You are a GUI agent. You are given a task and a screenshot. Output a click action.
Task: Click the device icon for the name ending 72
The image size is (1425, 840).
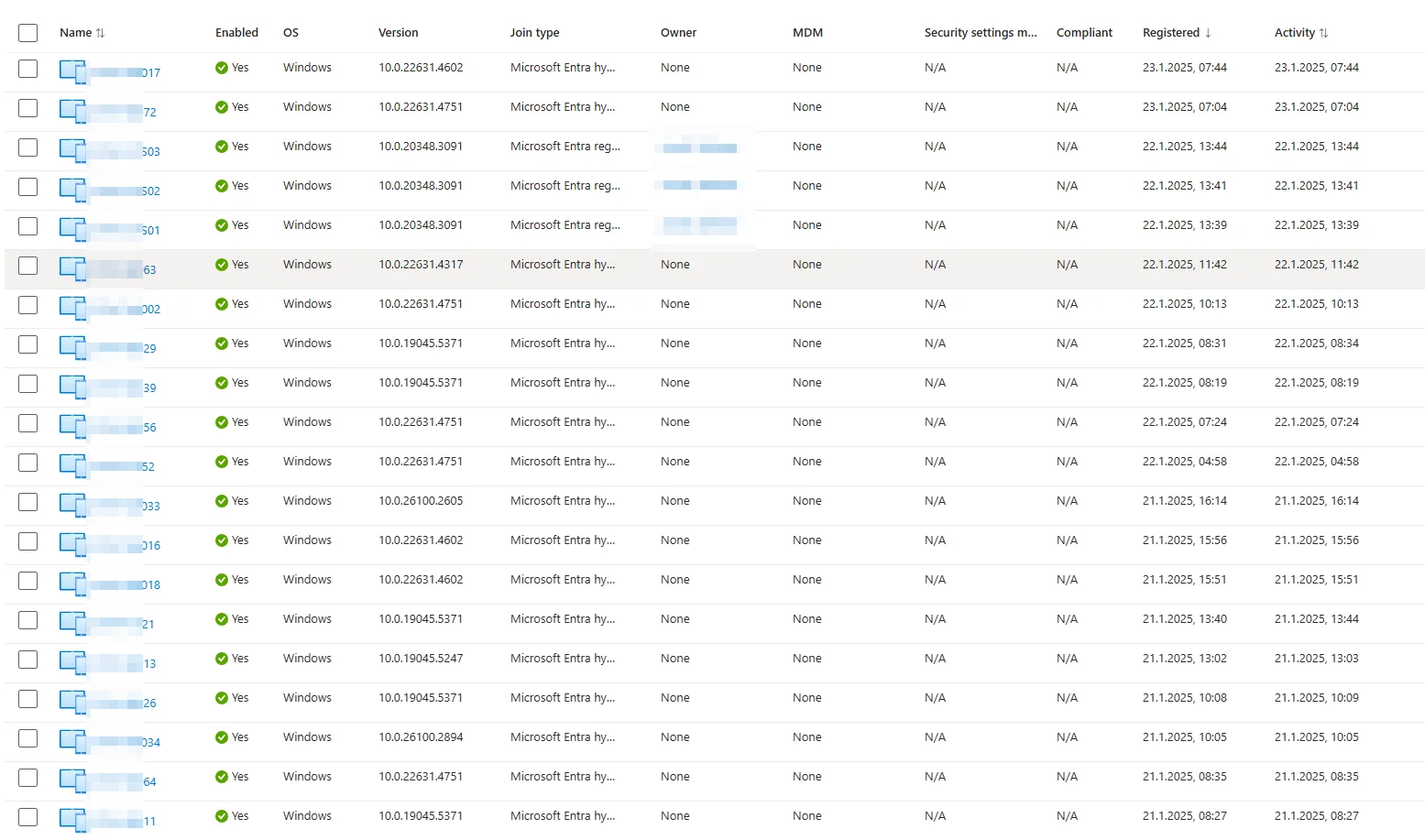[x=72, y=111]
